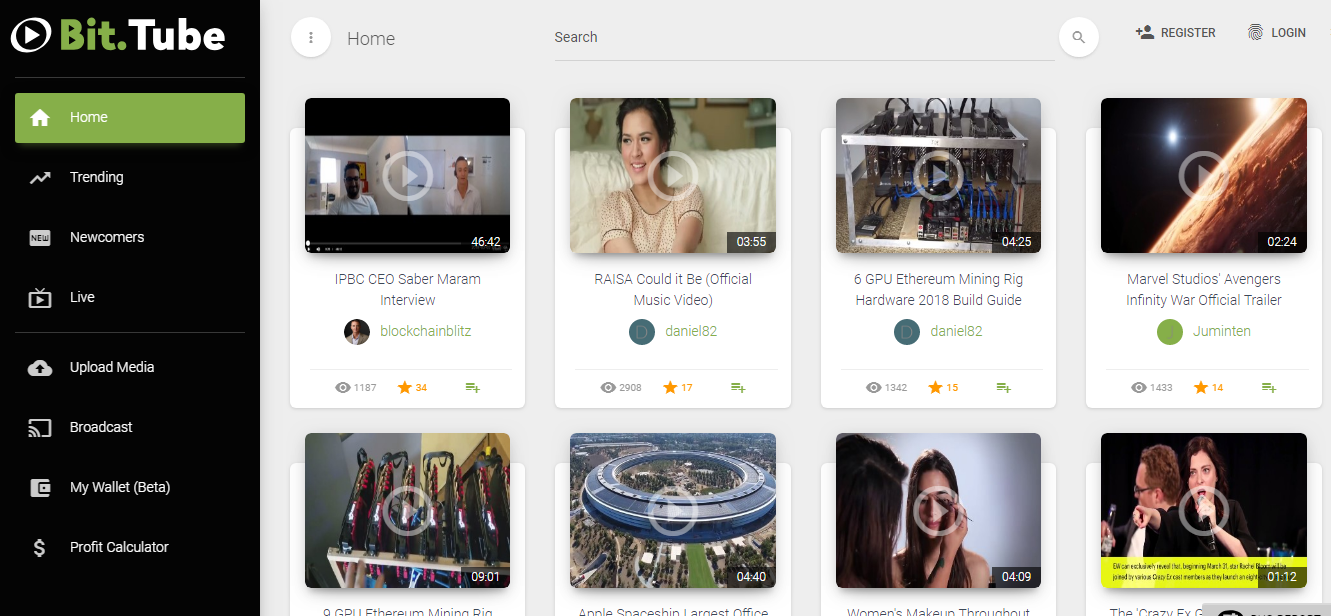Click the Profit Calculator dollar icon
The width and height of the screenshot is (1331, 616).
(x=40, y=547)
